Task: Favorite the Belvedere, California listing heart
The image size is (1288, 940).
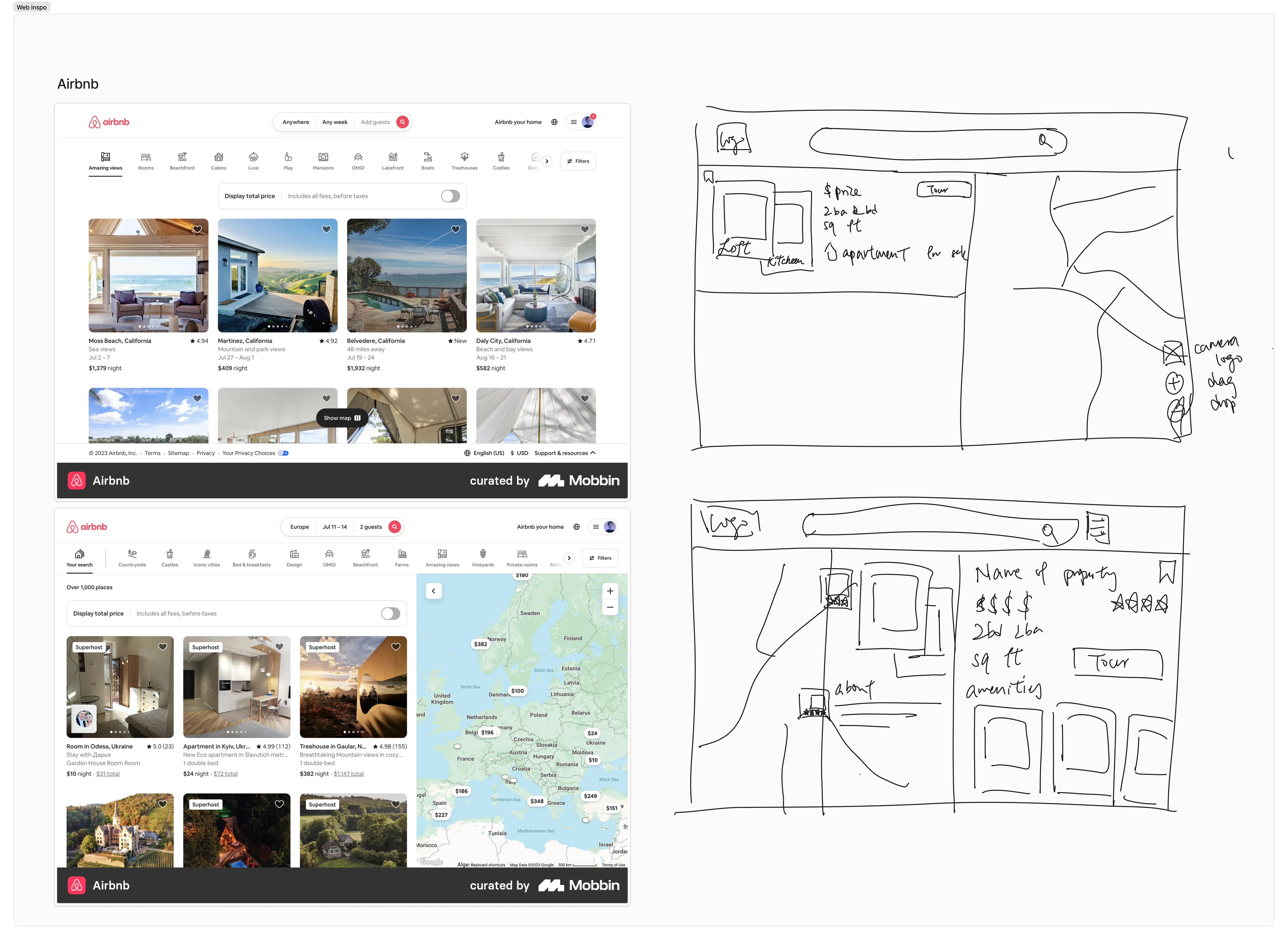Action: pos(456,229)
